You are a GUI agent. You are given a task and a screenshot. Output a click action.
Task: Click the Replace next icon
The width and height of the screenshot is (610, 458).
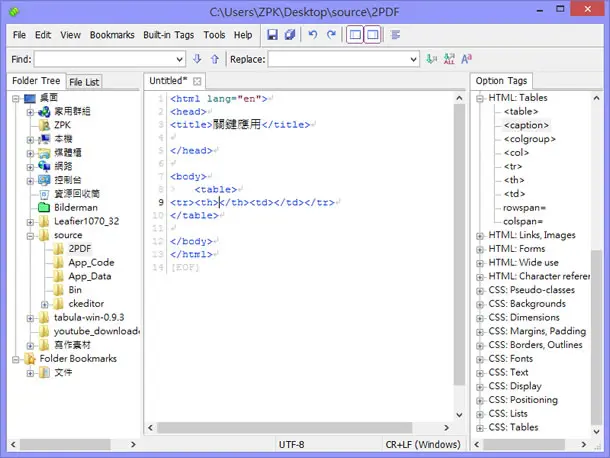coord(431,59)
